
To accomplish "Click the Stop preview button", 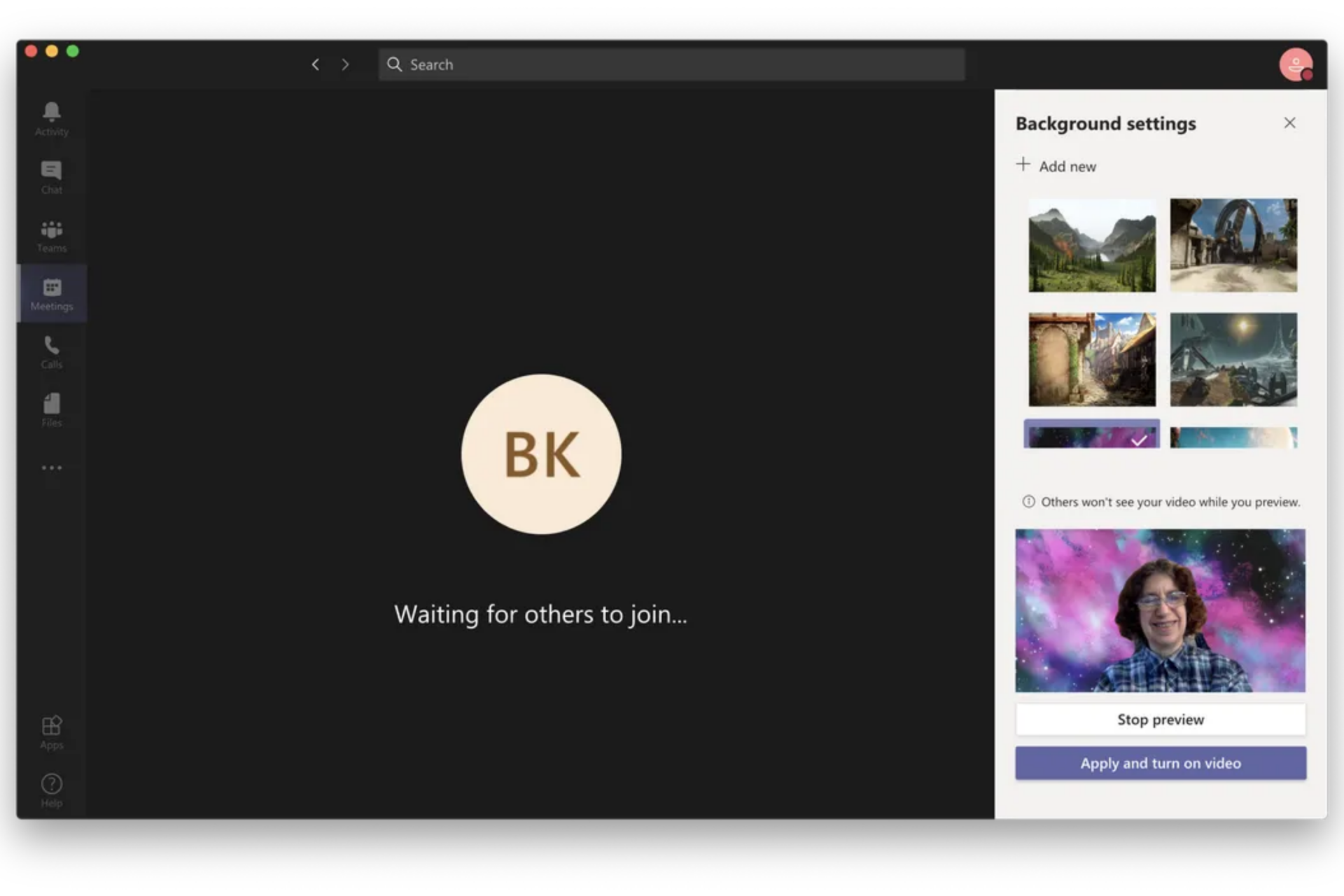I will tap(1160, 720).
